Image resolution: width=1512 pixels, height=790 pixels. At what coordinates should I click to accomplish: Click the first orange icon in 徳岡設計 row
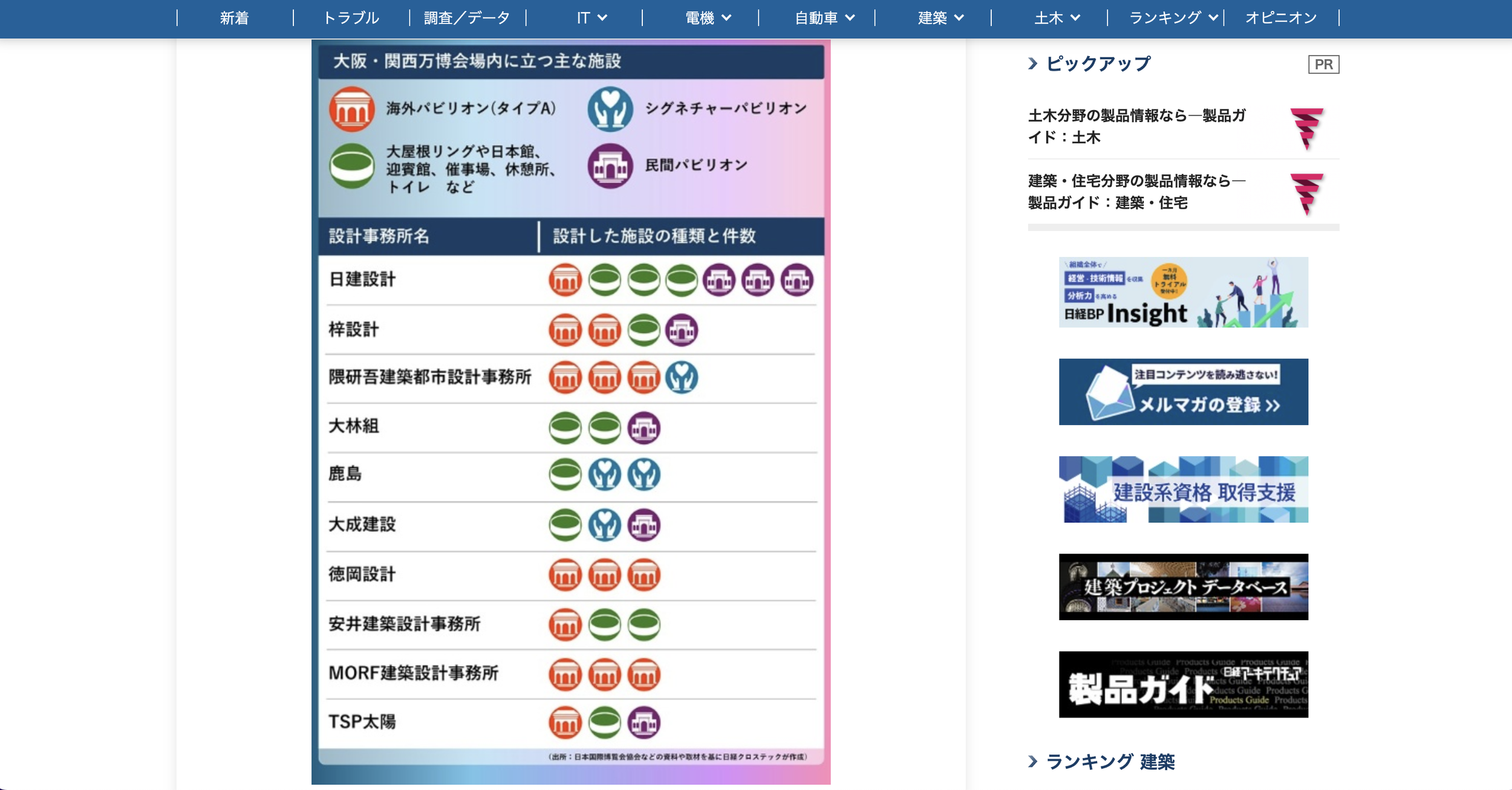click(x=565, y=575)
